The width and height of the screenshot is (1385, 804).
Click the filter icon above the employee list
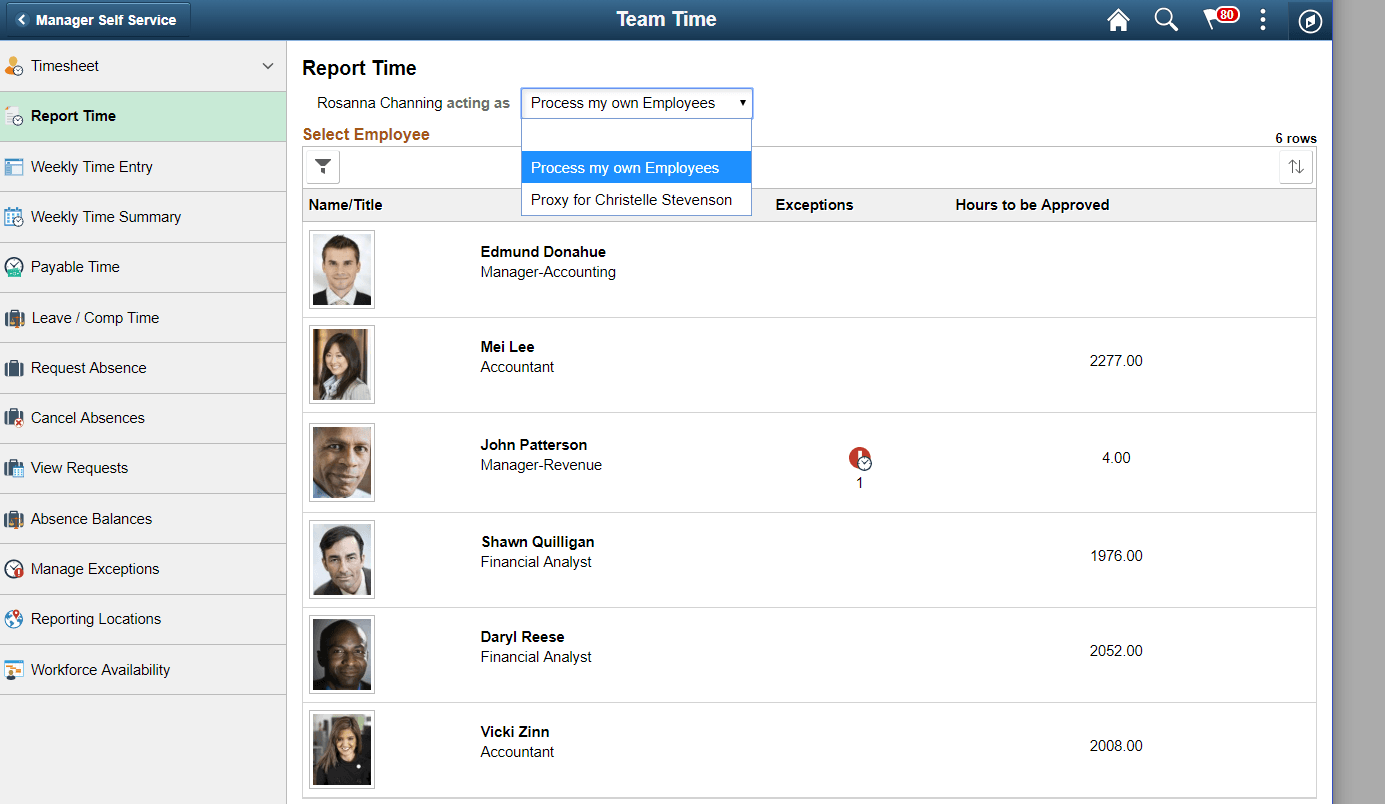[322, 166]
